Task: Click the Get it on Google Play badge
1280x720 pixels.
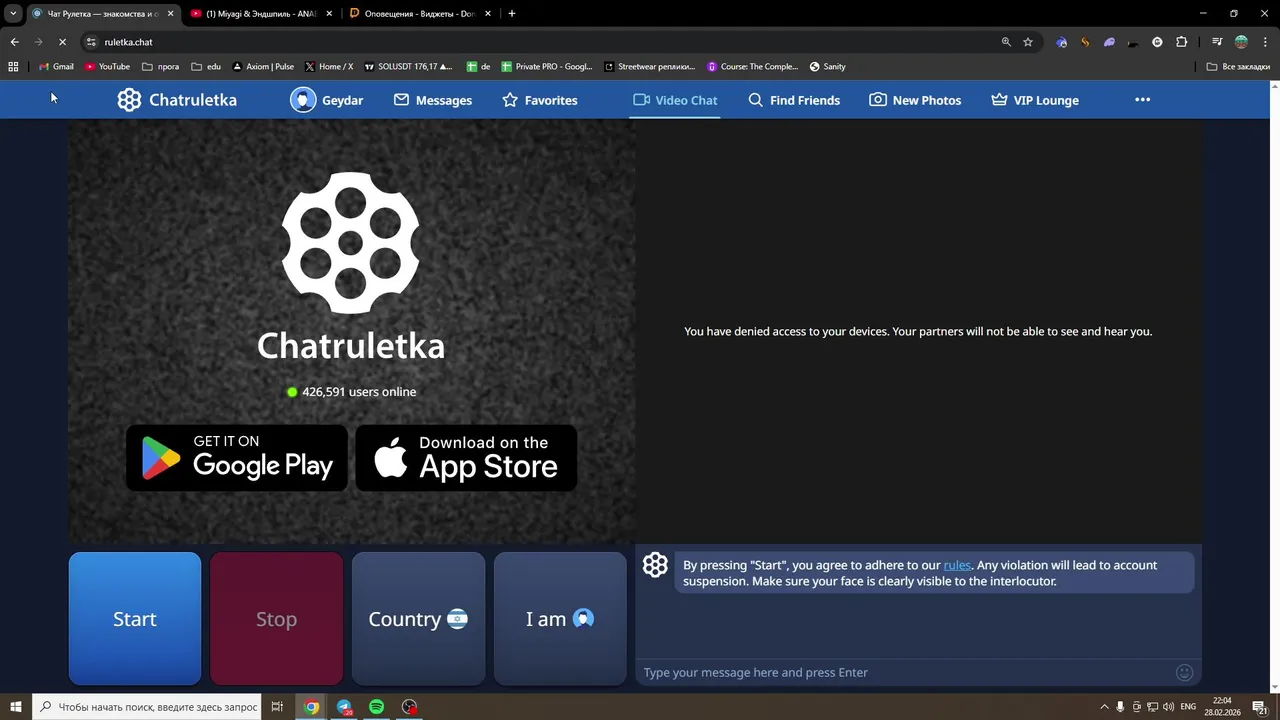Action: pyautogui.click(x=237, y=458)
